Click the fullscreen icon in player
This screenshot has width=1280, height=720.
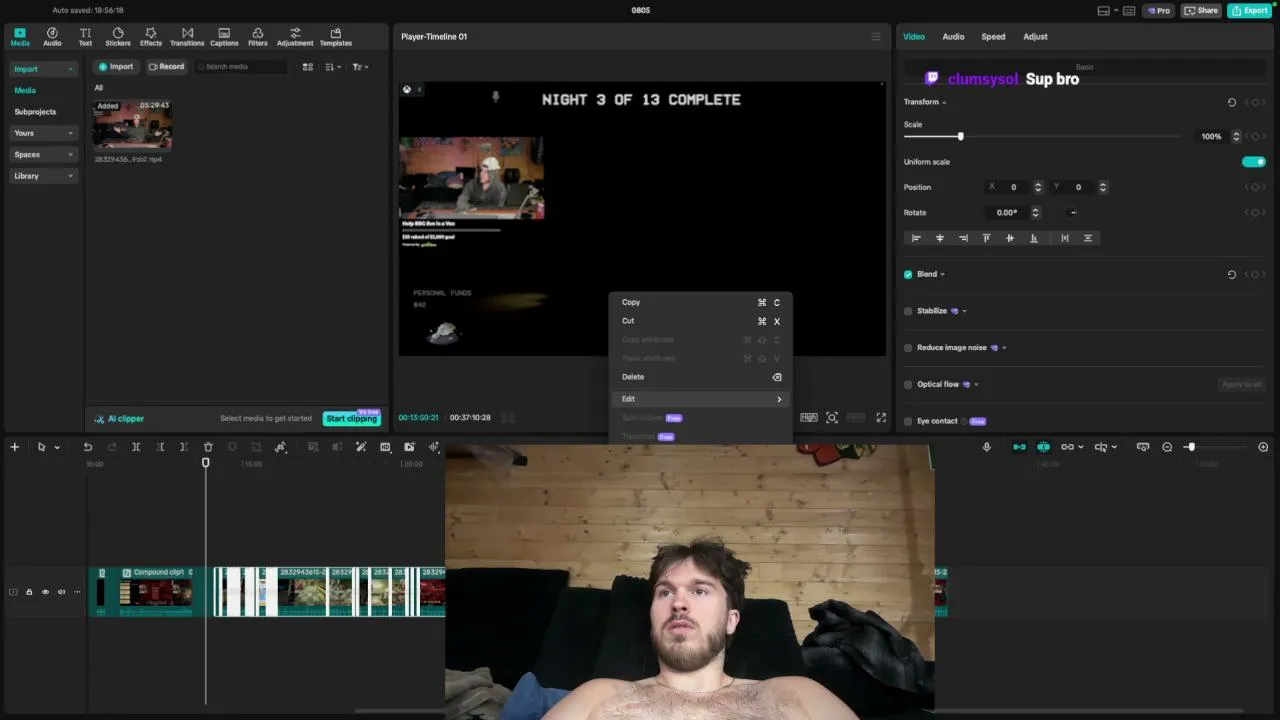pos(881,417)
